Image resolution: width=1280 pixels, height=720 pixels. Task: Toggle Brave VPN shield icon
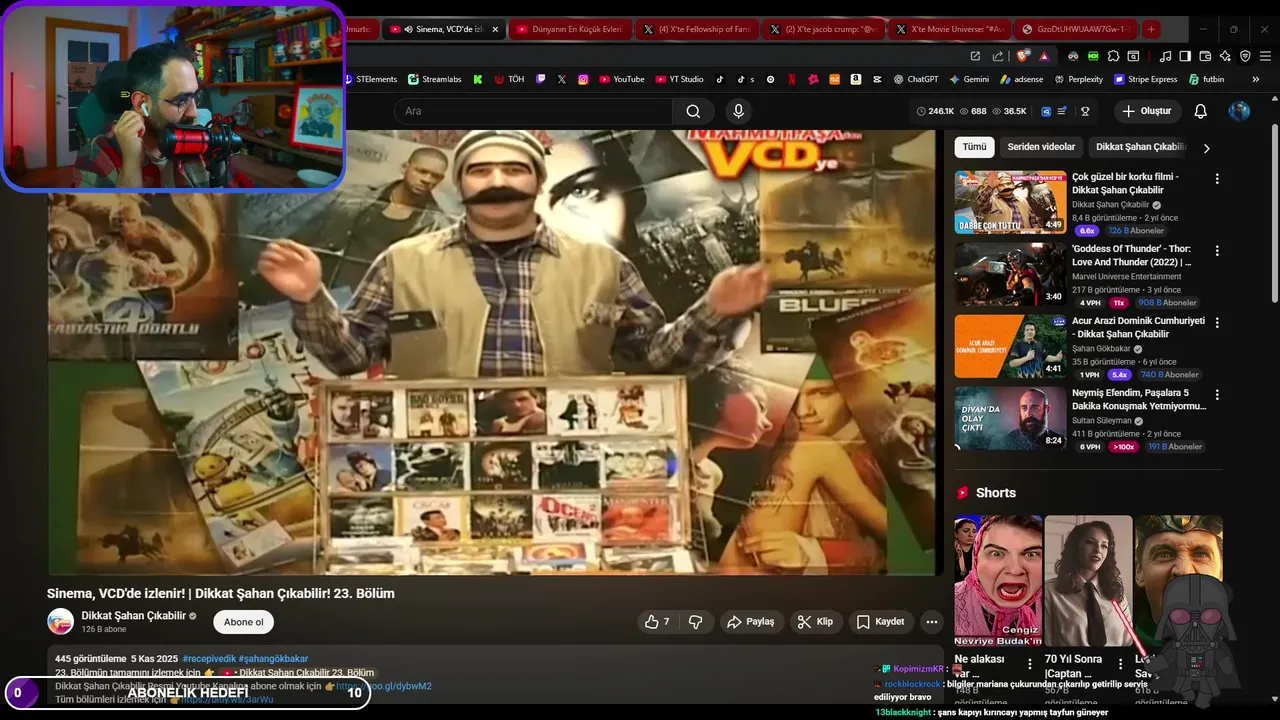(1245, 56)
